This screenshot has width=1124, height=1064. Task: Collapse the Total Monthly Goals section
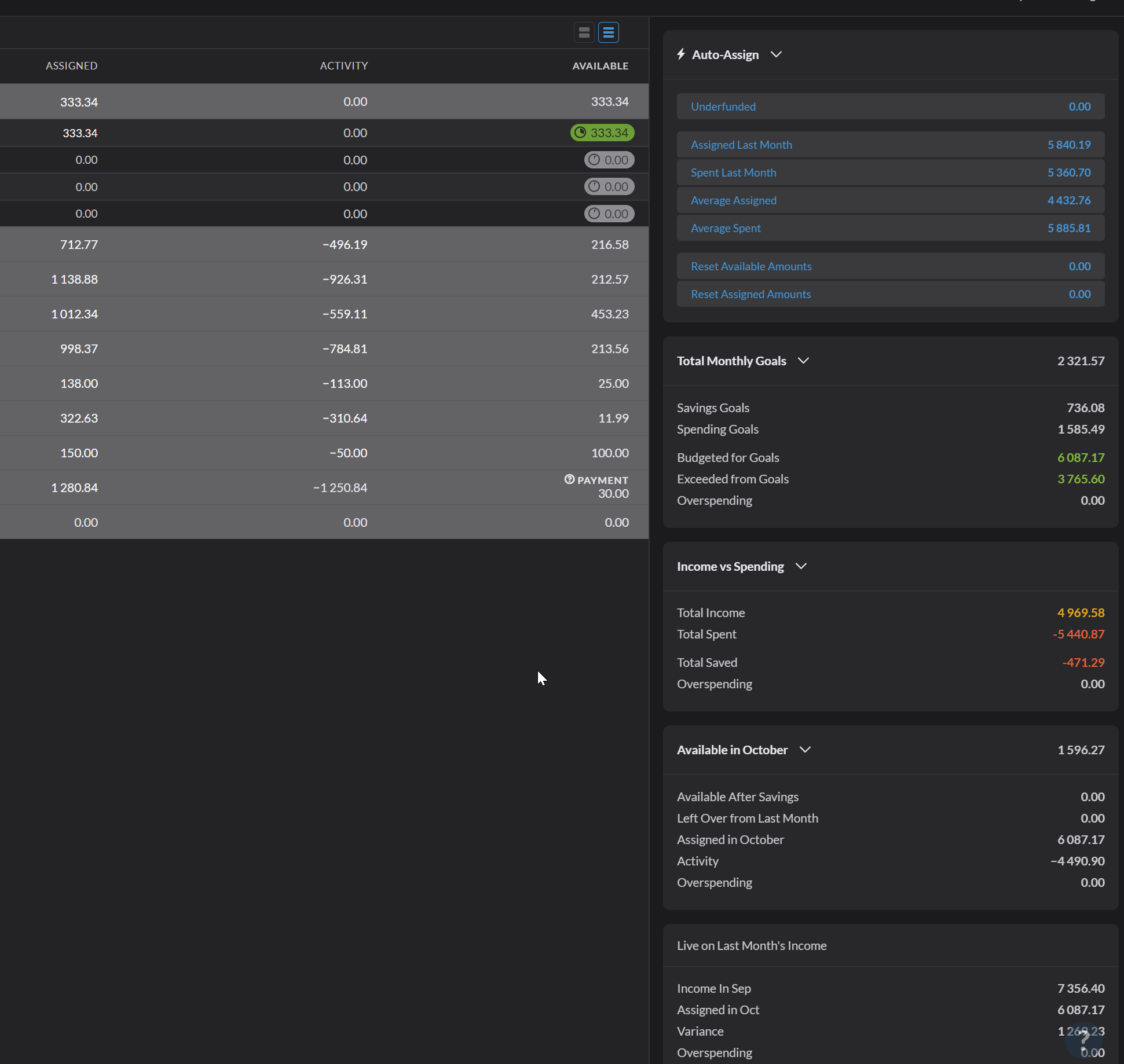pyautogui.click(x=804, y=360)
